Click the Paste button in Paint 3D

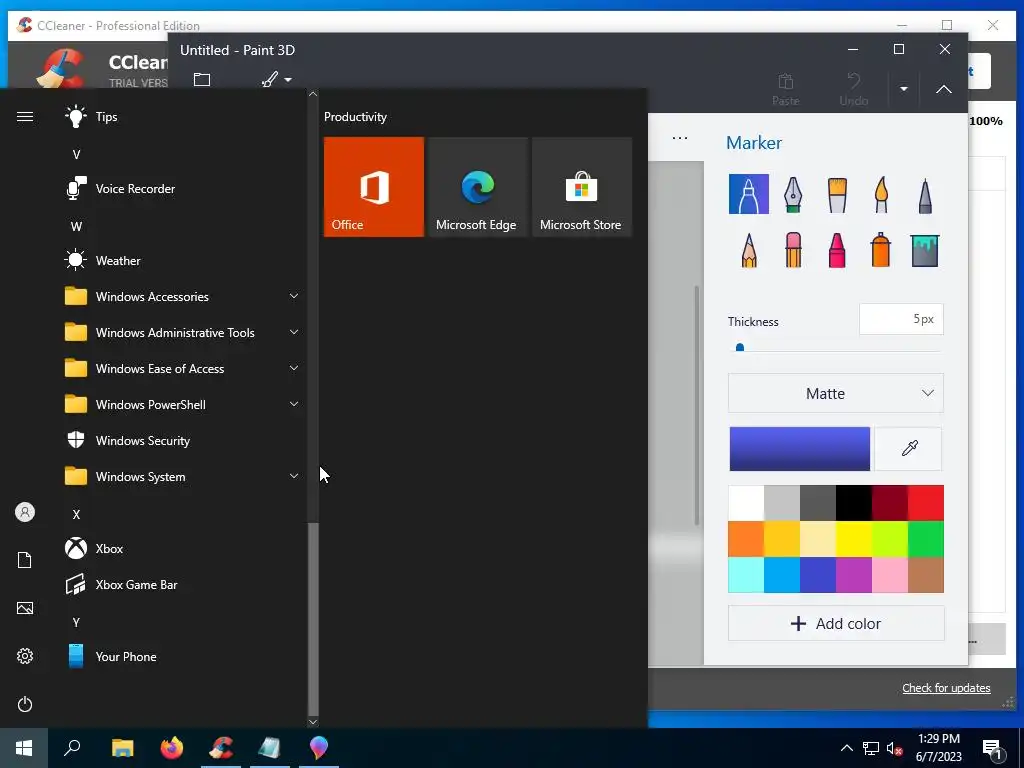(x=786, y=89)
